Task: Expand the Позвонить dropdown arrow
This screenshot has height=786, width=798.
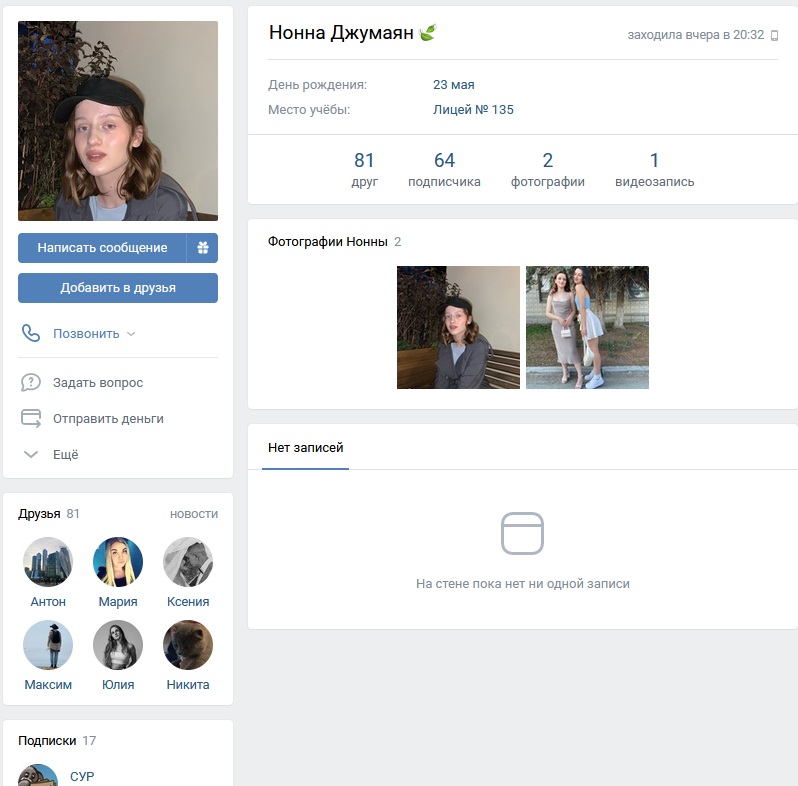Action: tap(131, 334)
